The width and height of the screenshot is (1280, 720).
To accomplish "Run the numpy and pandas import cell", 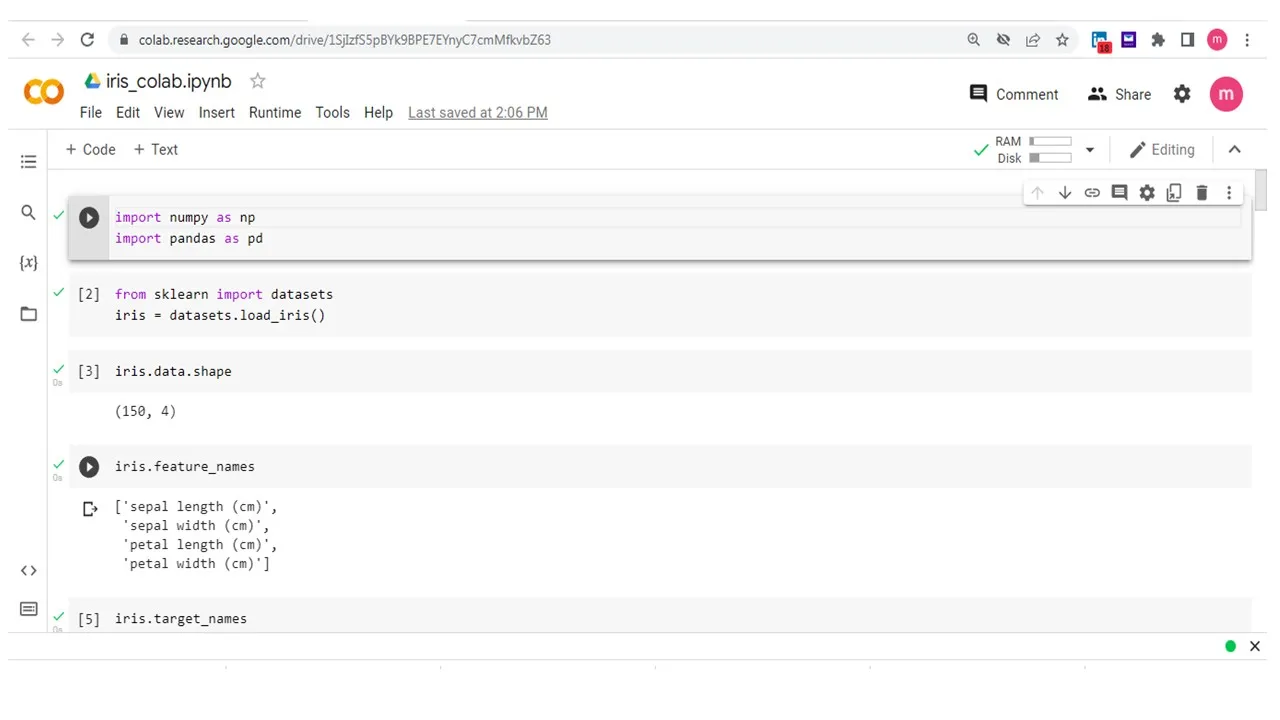I will pyautogui.click(x=89, y=217).
